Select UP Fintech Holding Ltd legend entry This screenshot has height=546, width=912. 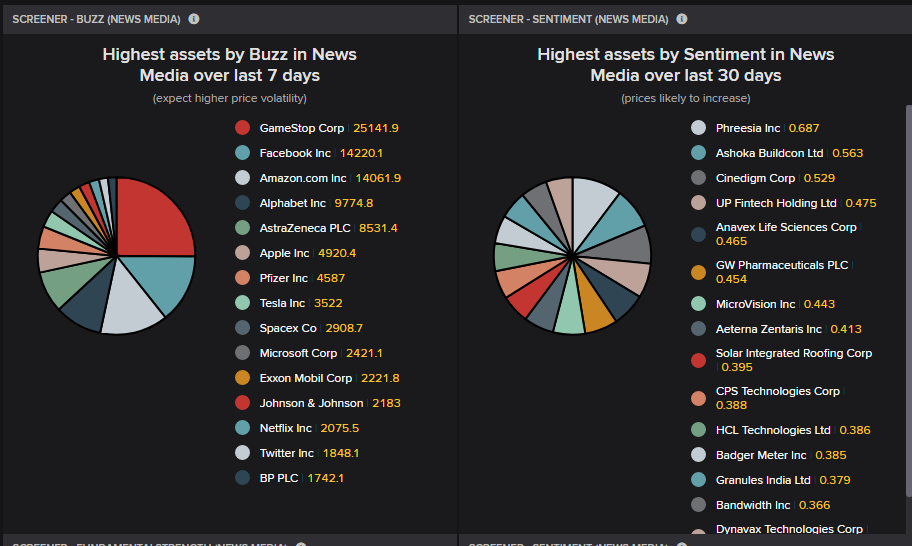click(784, 203)
